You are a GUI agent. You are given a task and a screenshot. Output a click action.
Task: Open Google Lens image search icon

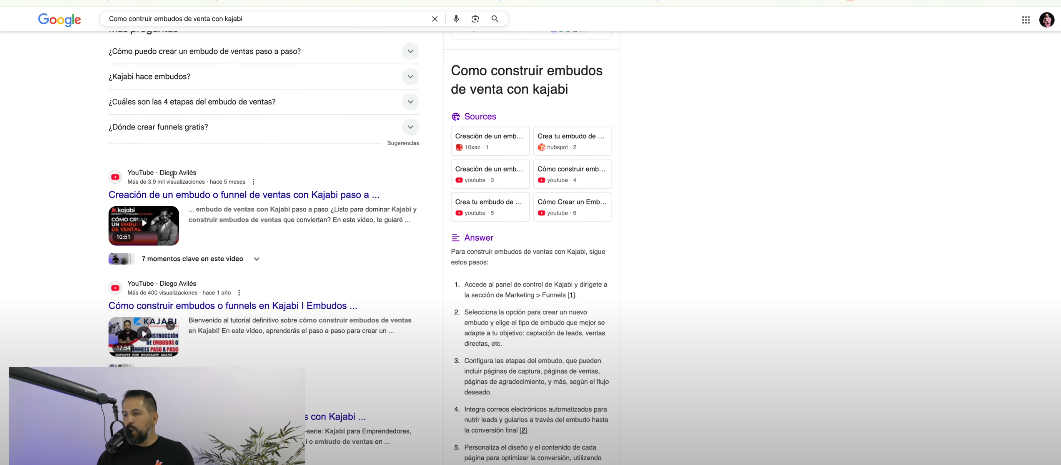pos(475,19)
